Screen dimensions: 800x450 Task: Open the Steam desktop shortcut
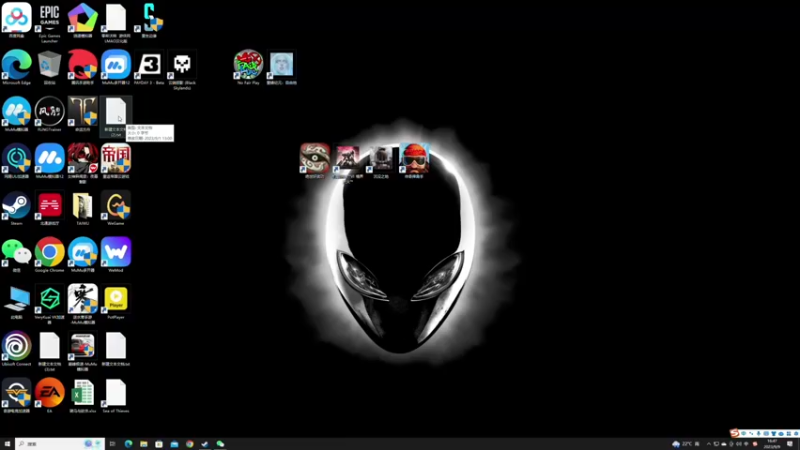click(16, 208)
